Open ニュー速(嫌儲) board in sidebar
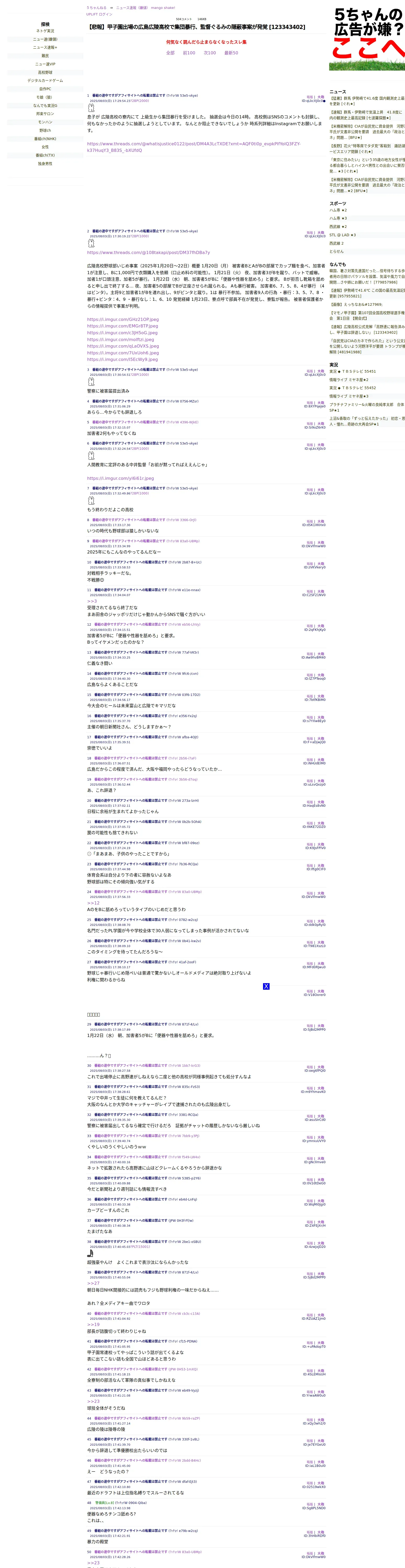The image size is (405, 1568). (x=45, y=39)
